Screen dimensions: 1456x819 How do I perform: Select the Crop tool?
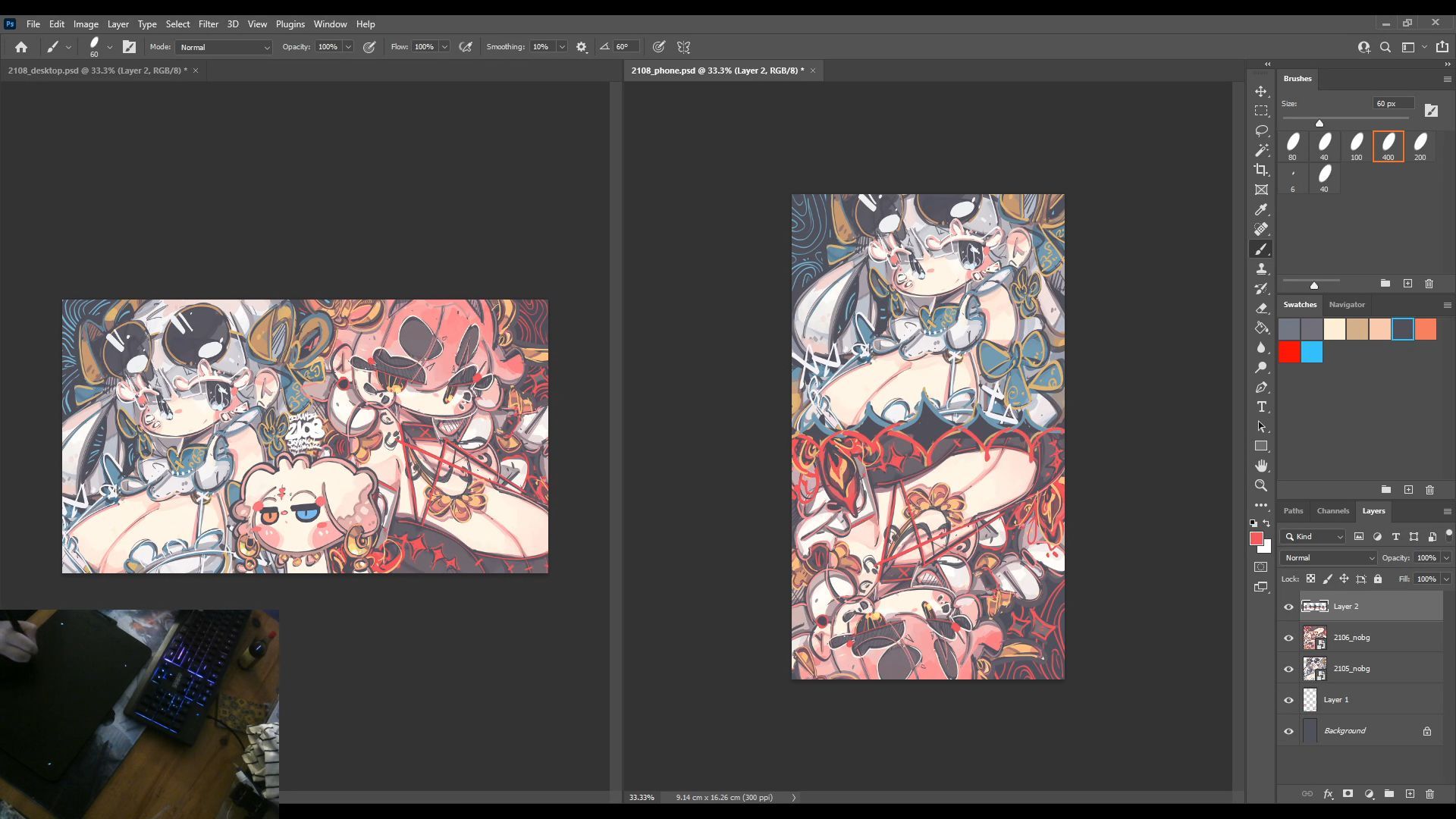[x=1261, y=170]
